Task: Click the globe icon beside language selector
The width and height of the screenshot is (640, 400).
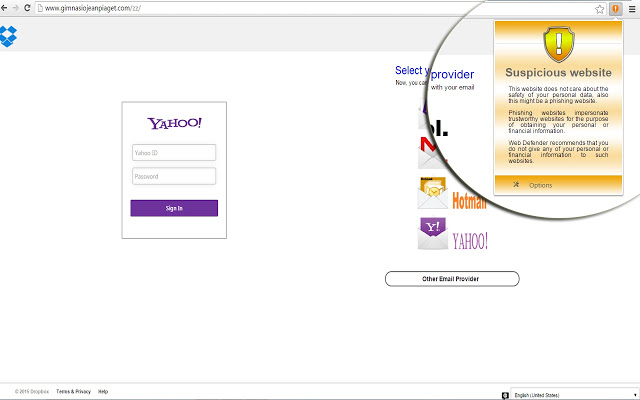Action: (505, 396)
